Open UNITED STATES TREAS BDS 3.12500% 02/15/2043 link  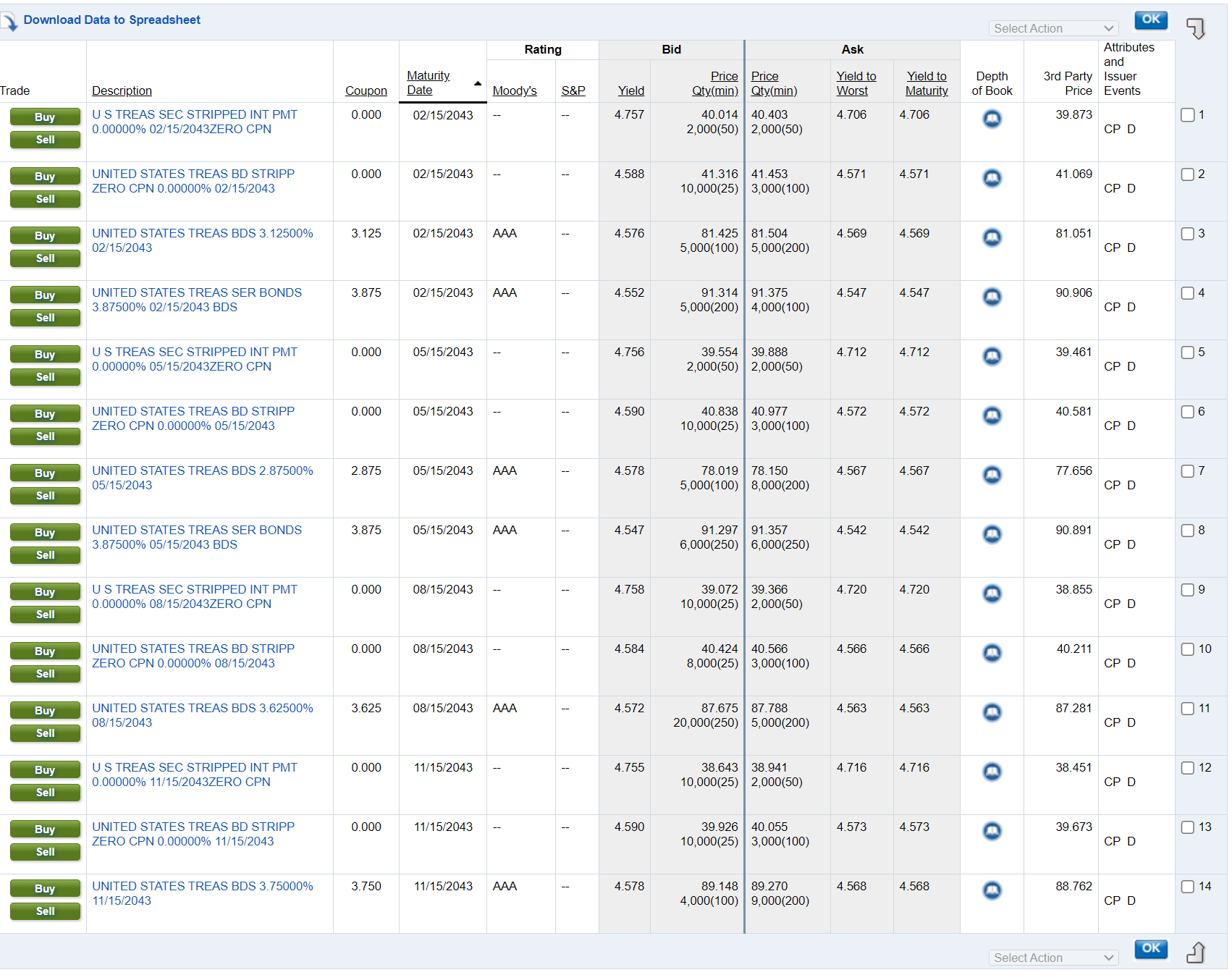tap(203, 240)
